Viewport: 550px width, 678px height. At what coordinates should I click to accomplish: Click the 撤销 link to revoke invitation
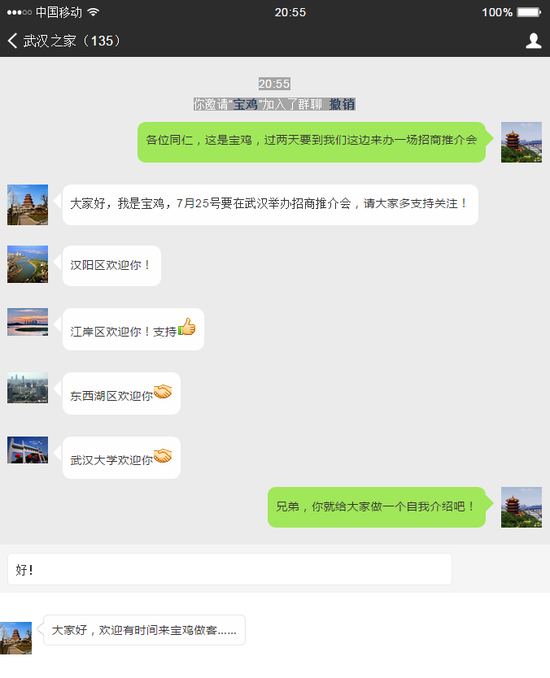coord(342,104)
